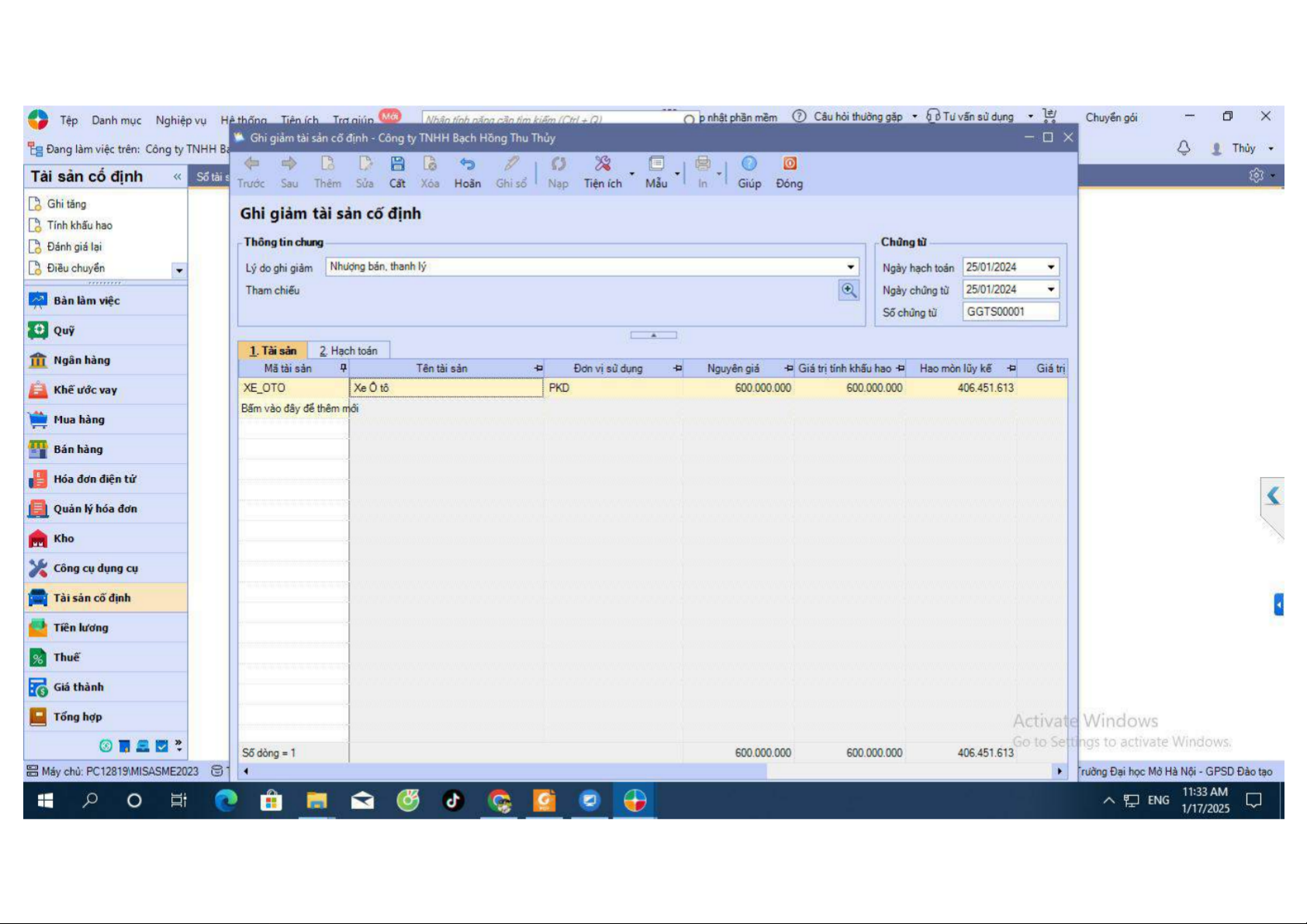The image size is (1307, 924).
Task: Open the Ngày hạch toán date dropdown
Action: (x=1050, y=267)
